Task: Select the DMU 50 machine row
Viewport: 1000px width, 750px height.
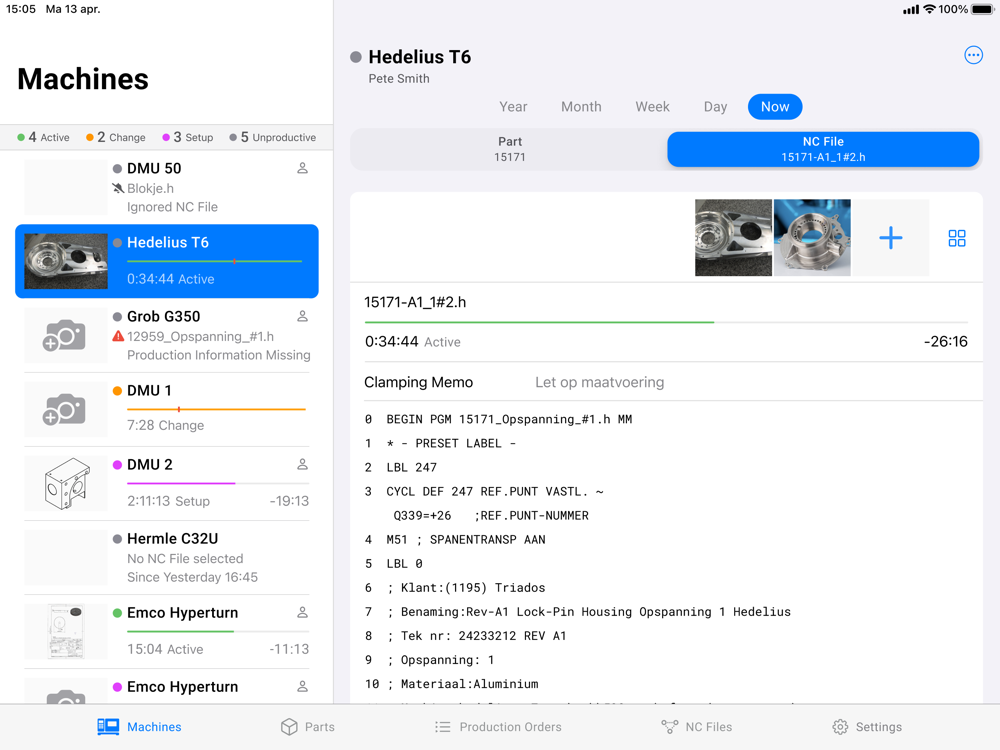Action: (166, 188)
